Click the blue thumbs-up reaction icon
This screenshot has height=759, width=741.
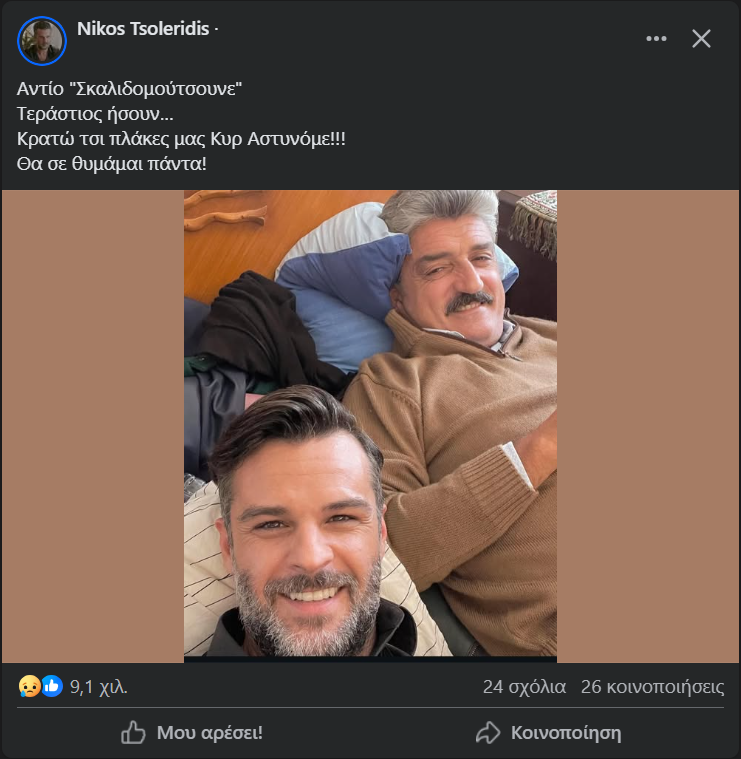pyautogui.click(x=52, y=687)
